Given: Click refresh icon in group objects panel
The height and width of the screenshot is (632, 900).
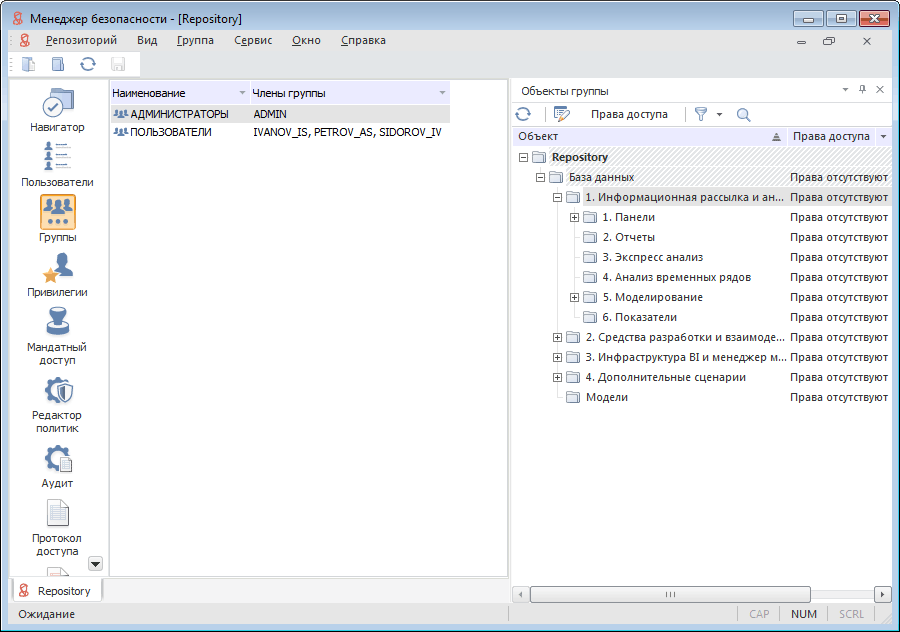Looking at the screenshot, I should 523,114.
